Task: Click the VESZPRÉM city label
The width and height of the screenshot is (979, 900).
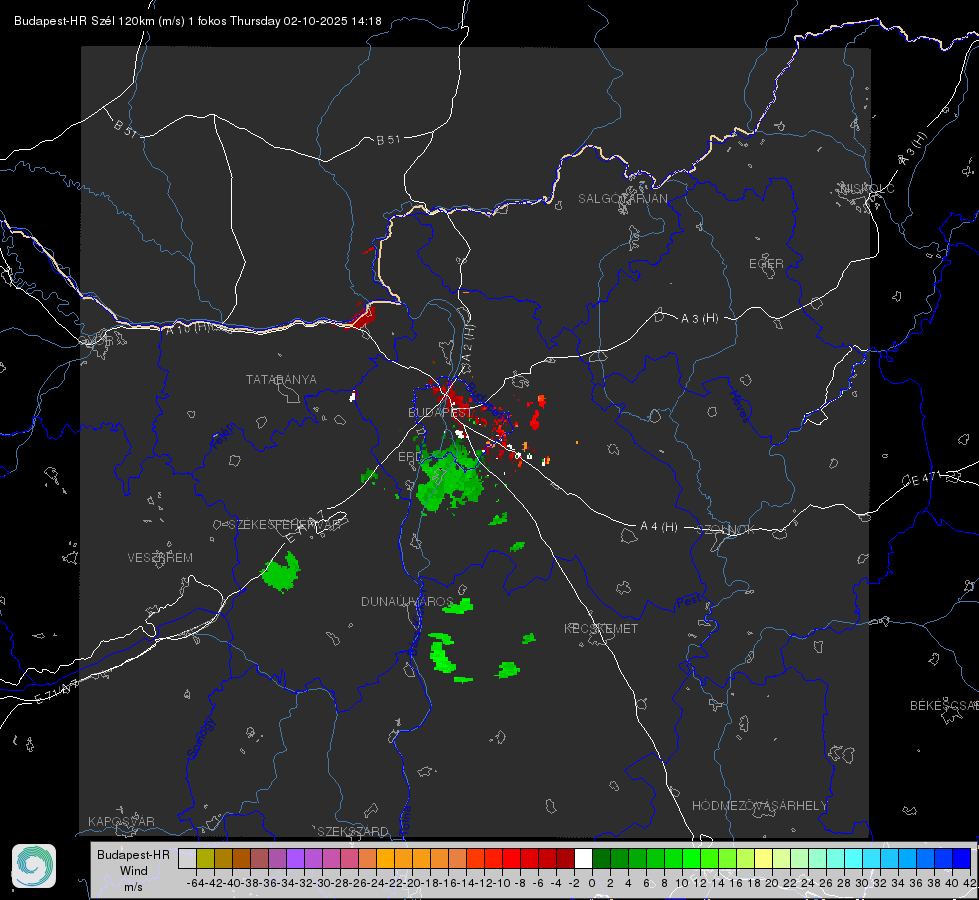Action: click(160, 557)
